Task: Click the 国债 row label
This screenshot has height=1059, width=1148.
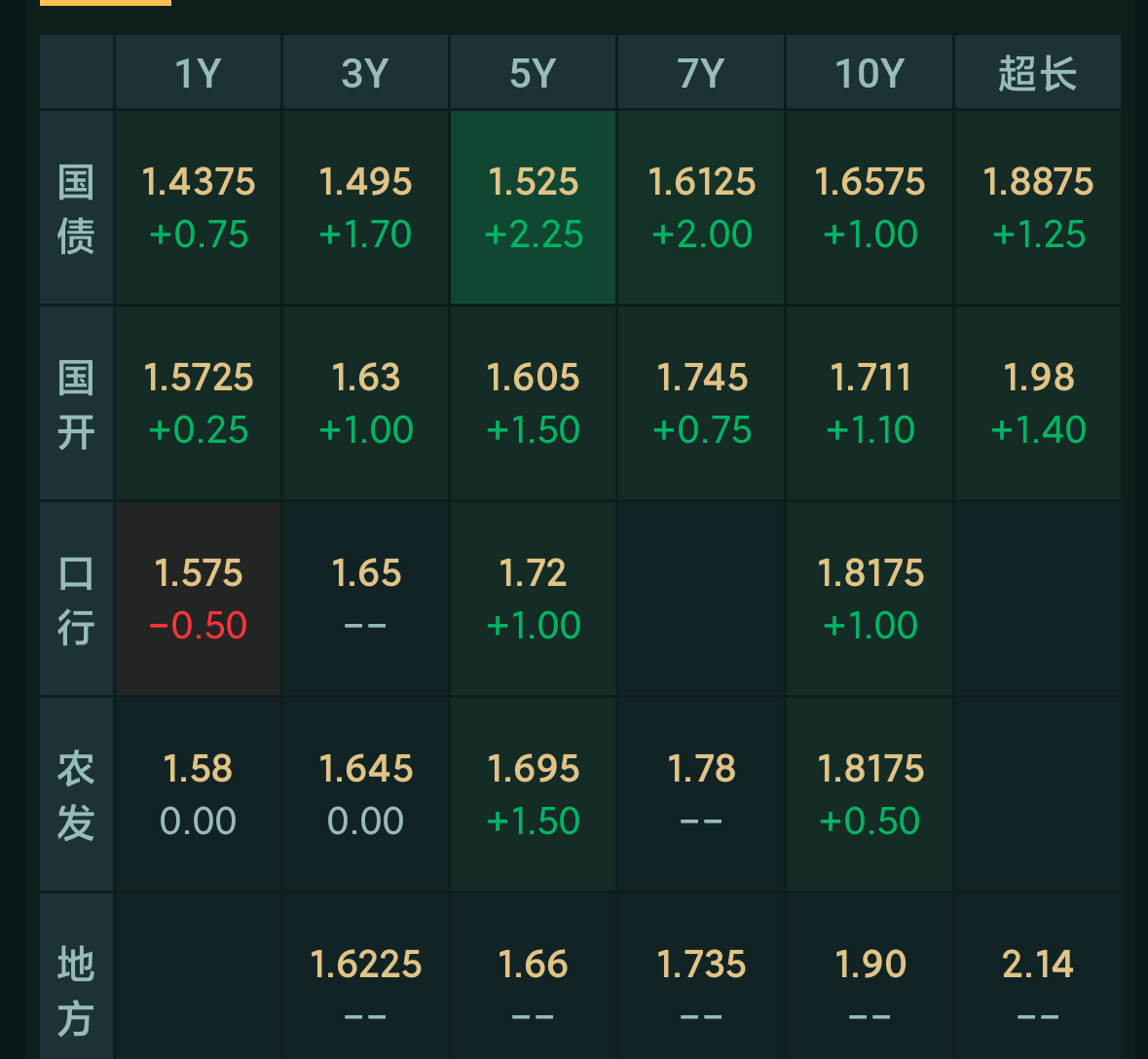Action: tap(75, 206)
